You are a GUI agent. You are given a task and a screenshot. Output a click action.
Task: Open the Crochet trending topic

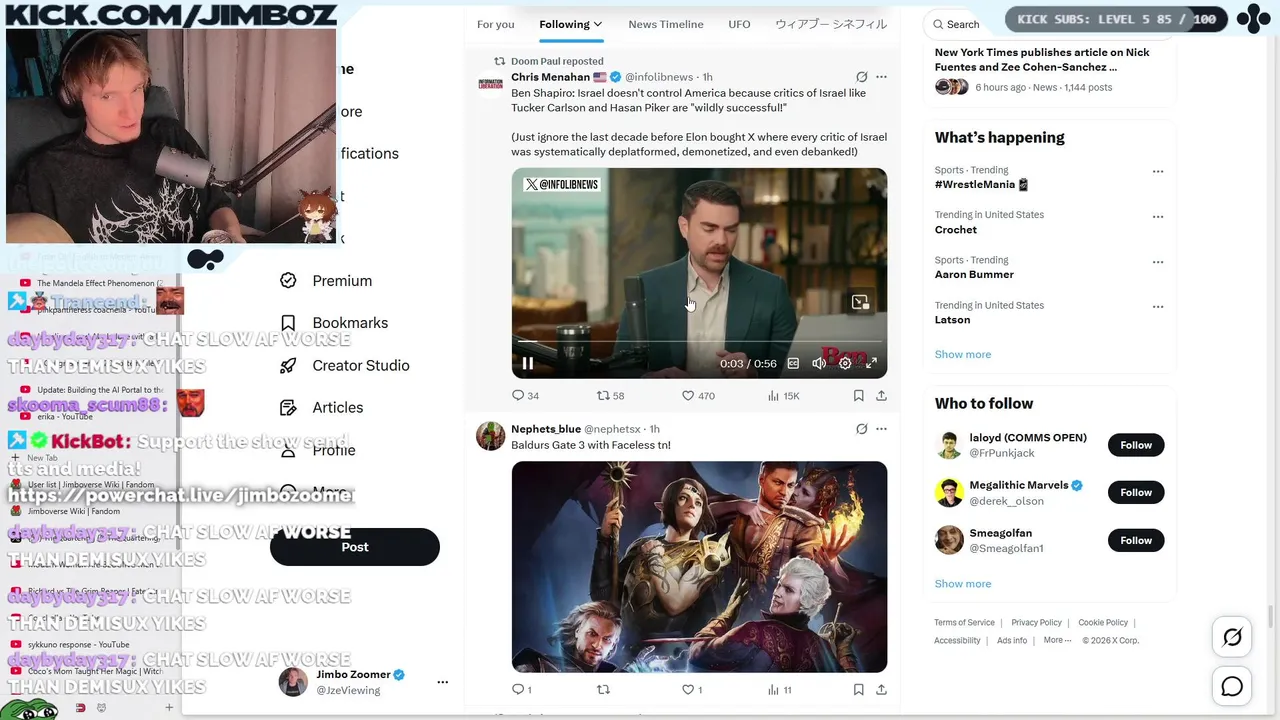(x=956, y=229)
